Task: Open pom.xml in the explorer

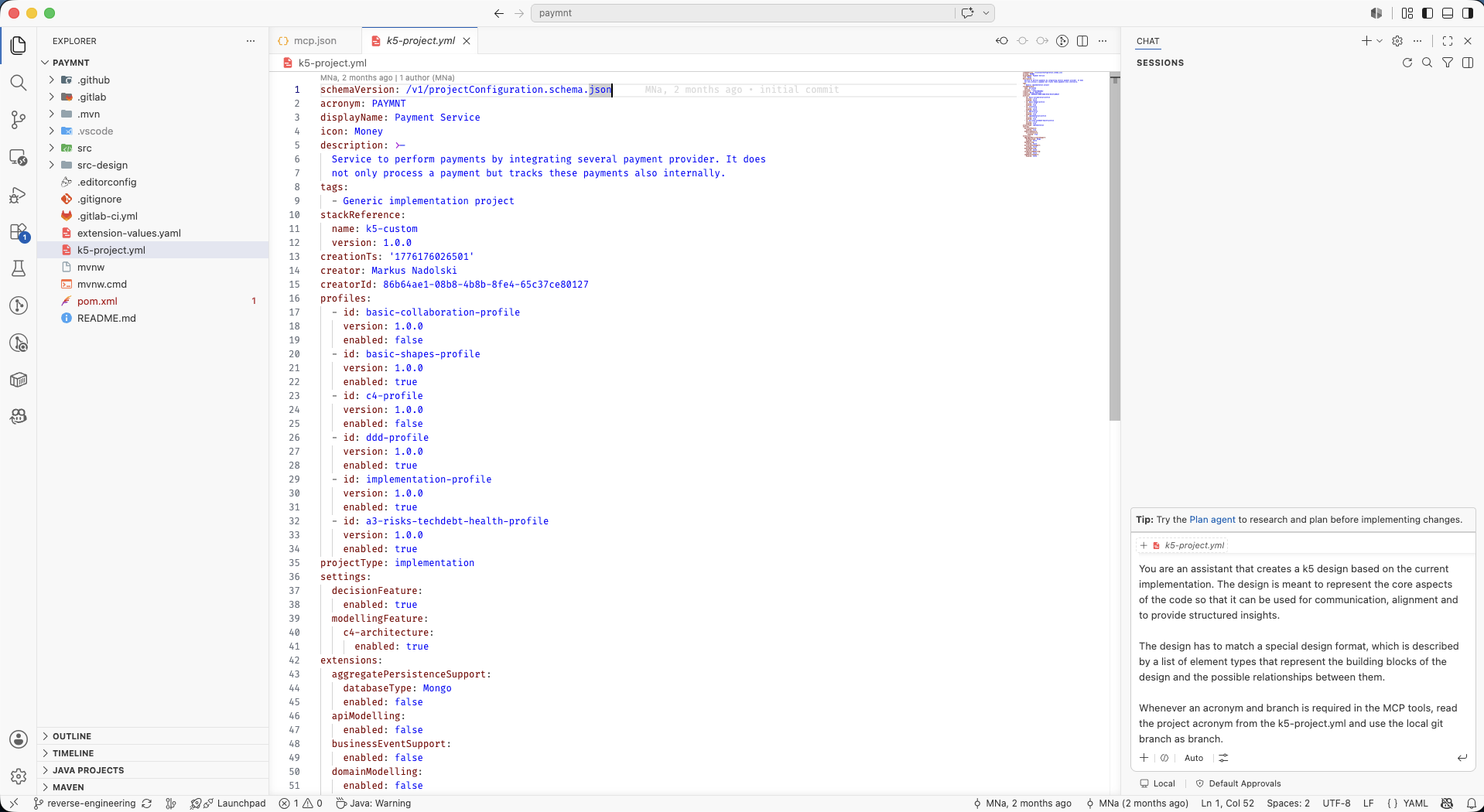Action: pos(97,301)
